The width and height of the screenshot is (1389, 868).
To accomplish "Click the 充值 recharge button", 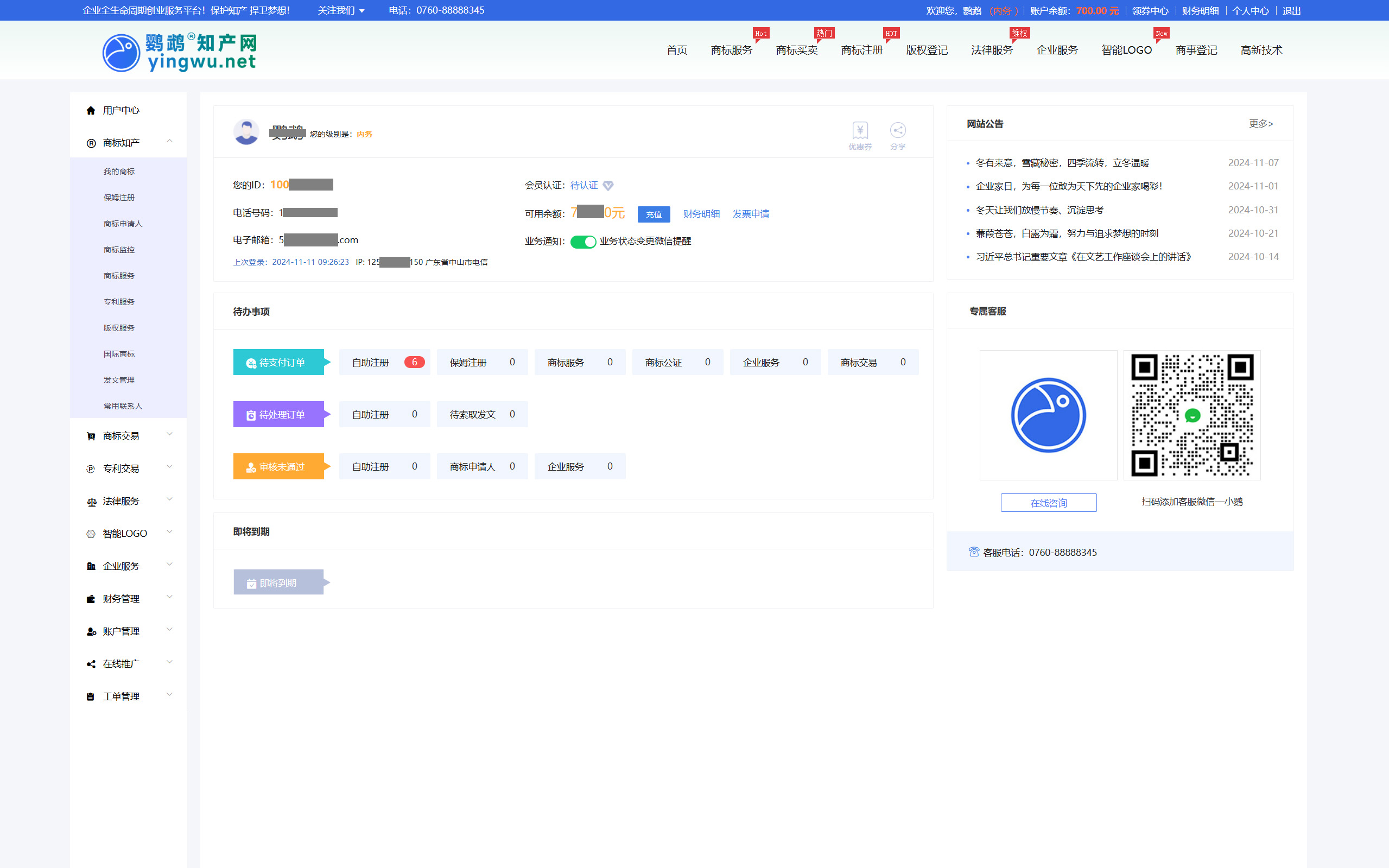I will click(654, 214).
